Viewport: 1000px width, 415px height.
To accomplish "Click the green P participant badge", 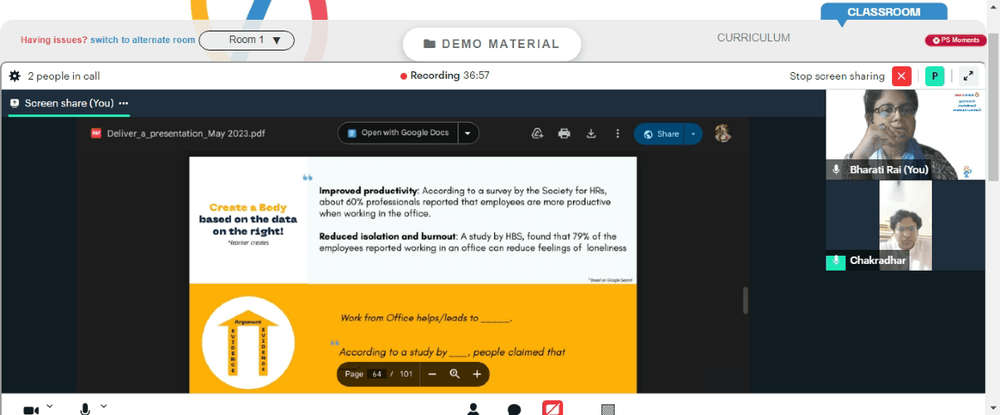I will pos(934,76).
